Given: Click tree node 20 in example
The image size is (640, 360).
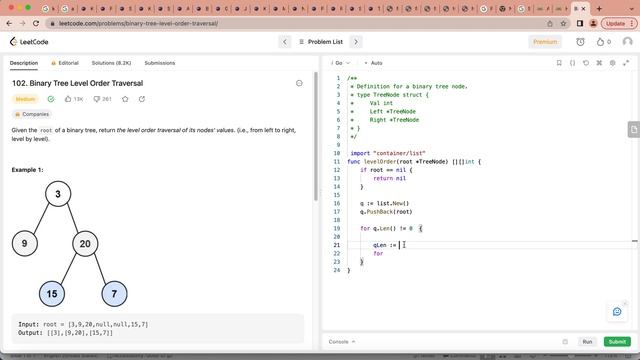Looking at the screenshot, I should click(85, 244).
